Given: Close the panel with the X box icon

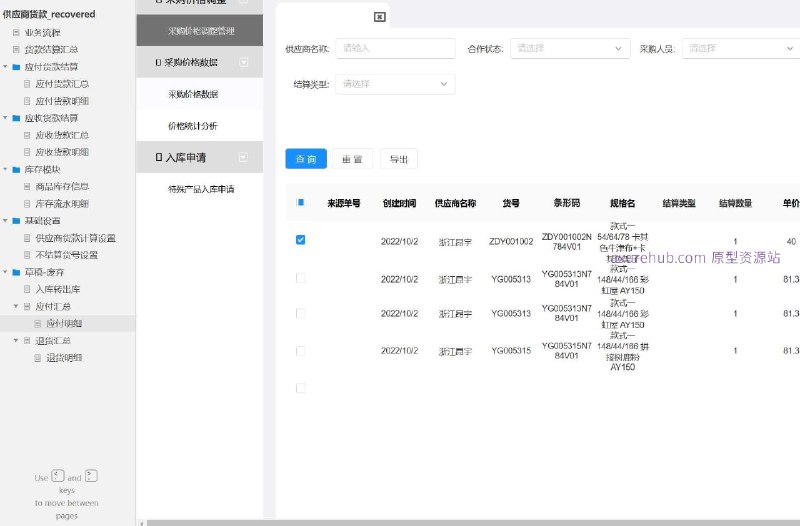Looking at the screenshot, I should [380, 17].
